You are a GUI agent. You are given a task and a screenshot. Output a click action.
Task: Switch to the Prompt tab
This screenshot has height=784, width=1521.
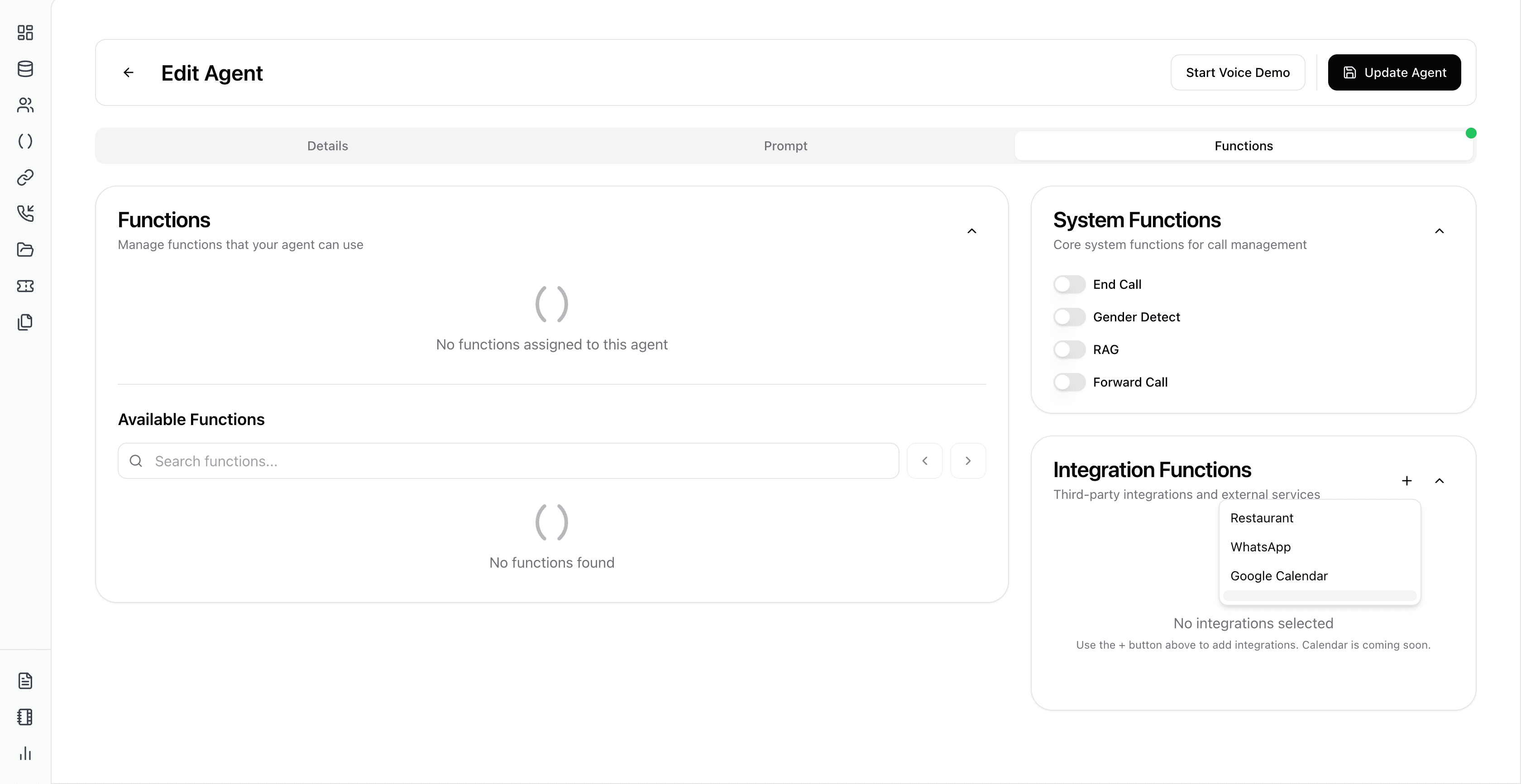tap(785, 145)
